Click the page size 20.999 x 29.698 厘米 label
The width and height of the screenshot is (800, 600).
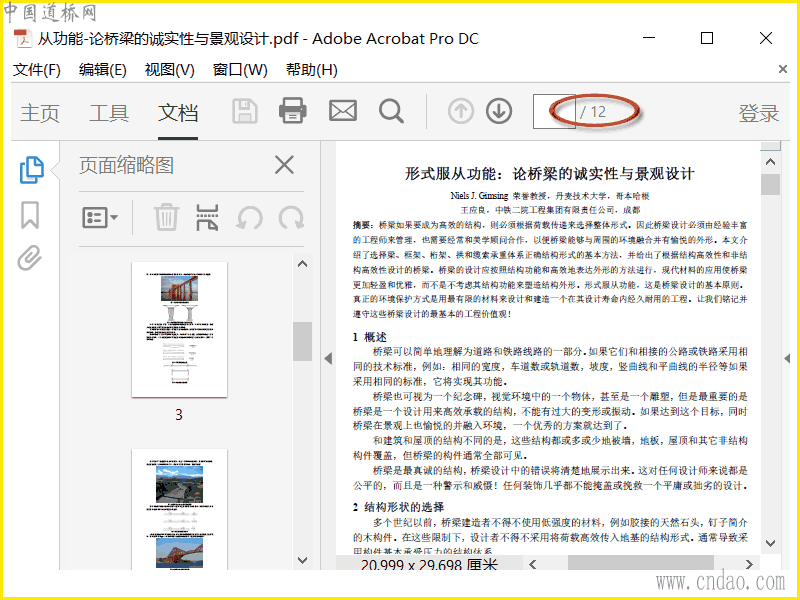[429, 565]
